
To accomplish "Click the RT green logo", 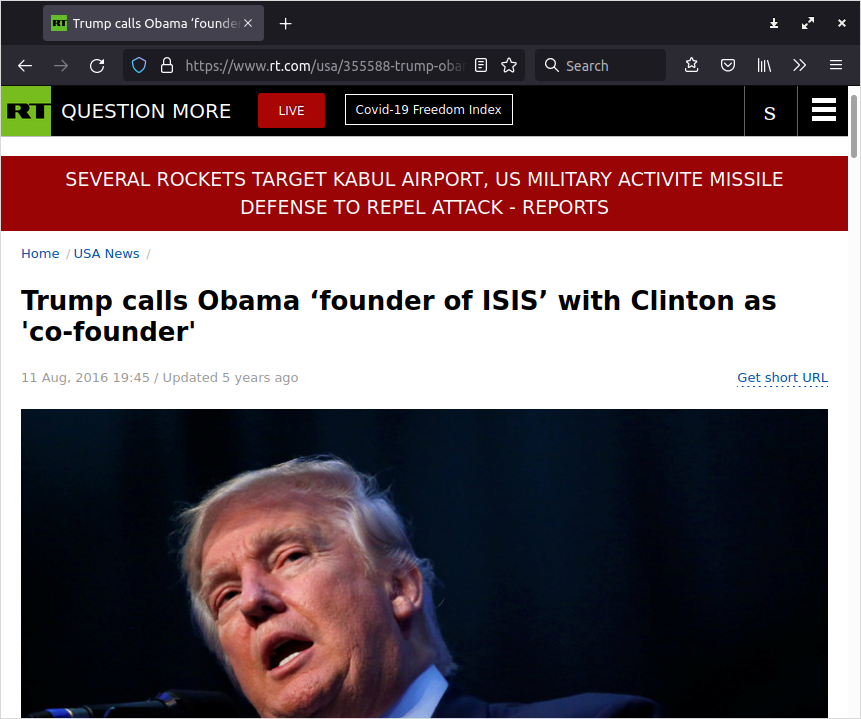I will (x=26, y=111).
